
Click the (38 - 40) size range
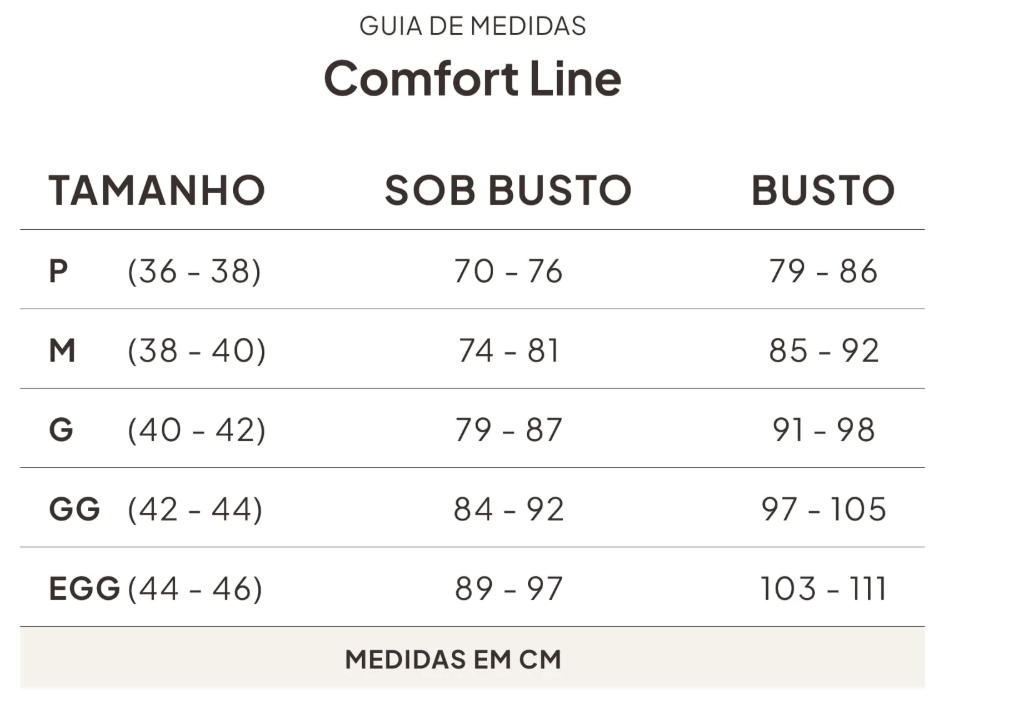(196, 351)
